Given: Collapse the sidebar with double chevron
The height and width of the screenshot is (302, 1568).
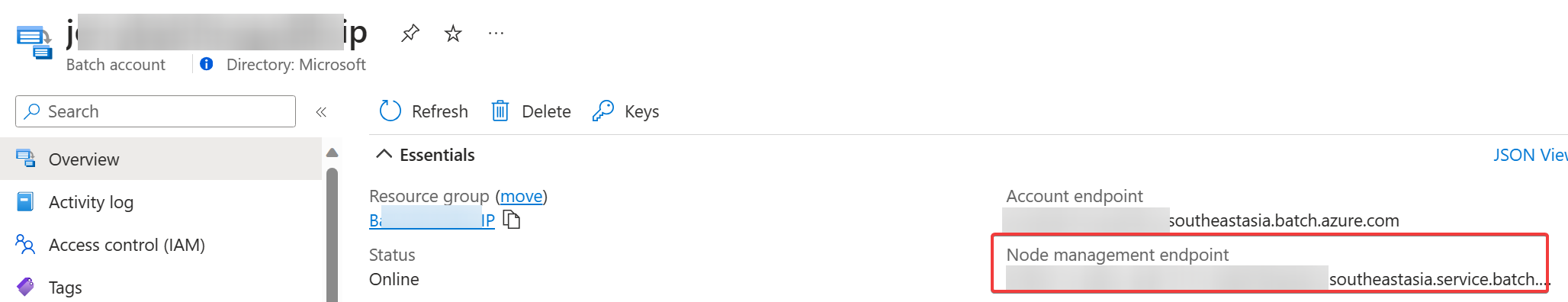Looking at the screenshot, I should click(x=321, y=112).
